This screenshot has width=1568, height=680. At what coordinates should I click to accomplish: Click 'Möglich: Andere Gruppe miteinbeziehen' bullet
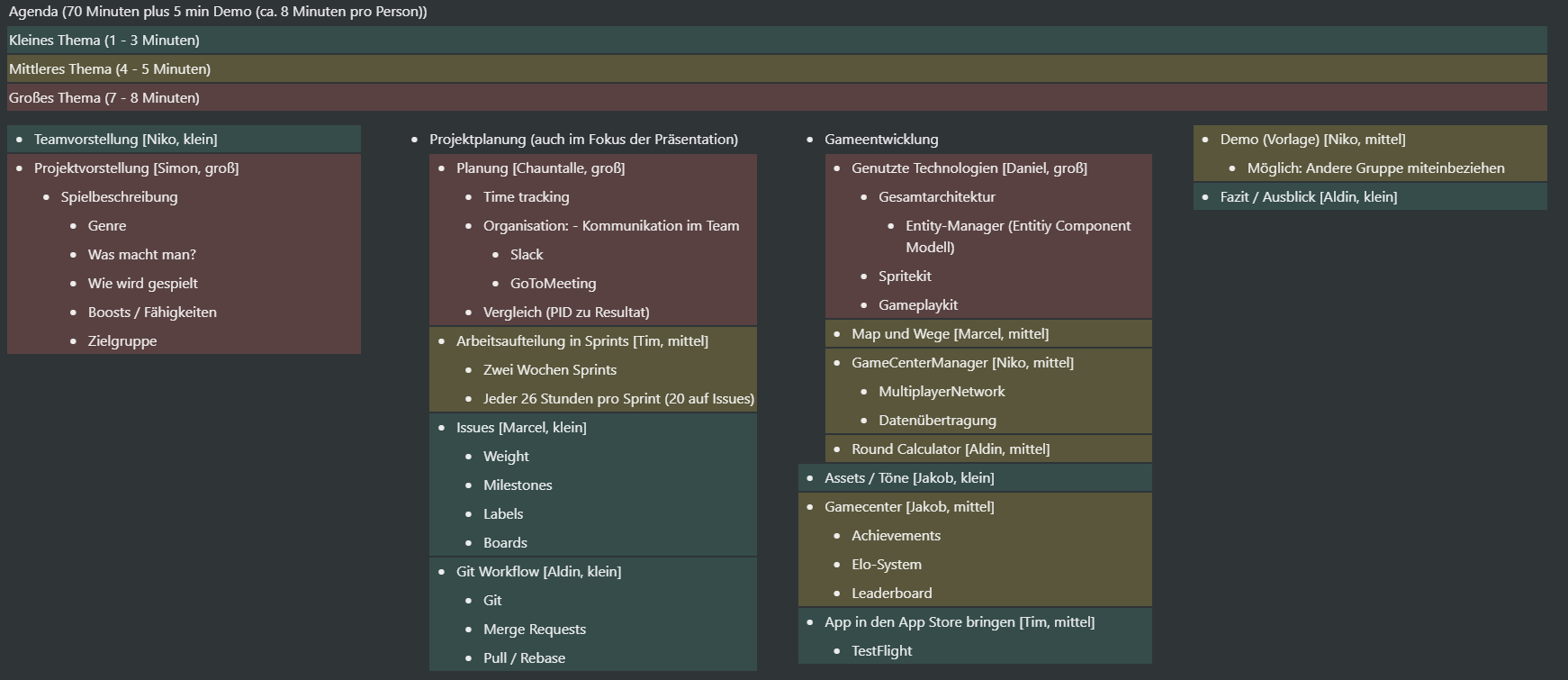click(x=1375, y=168)
